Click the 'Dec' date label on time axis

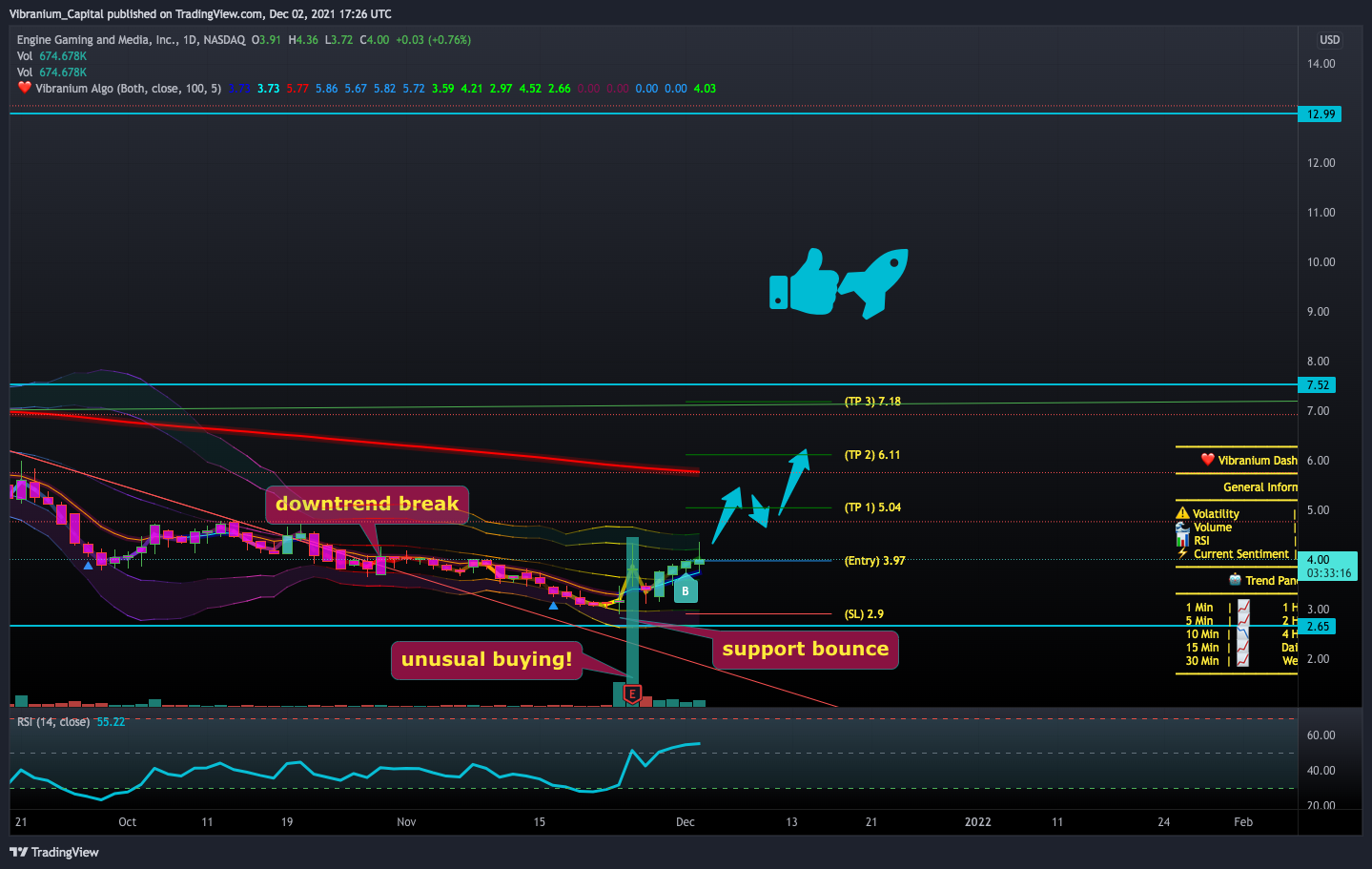(685, 822)
